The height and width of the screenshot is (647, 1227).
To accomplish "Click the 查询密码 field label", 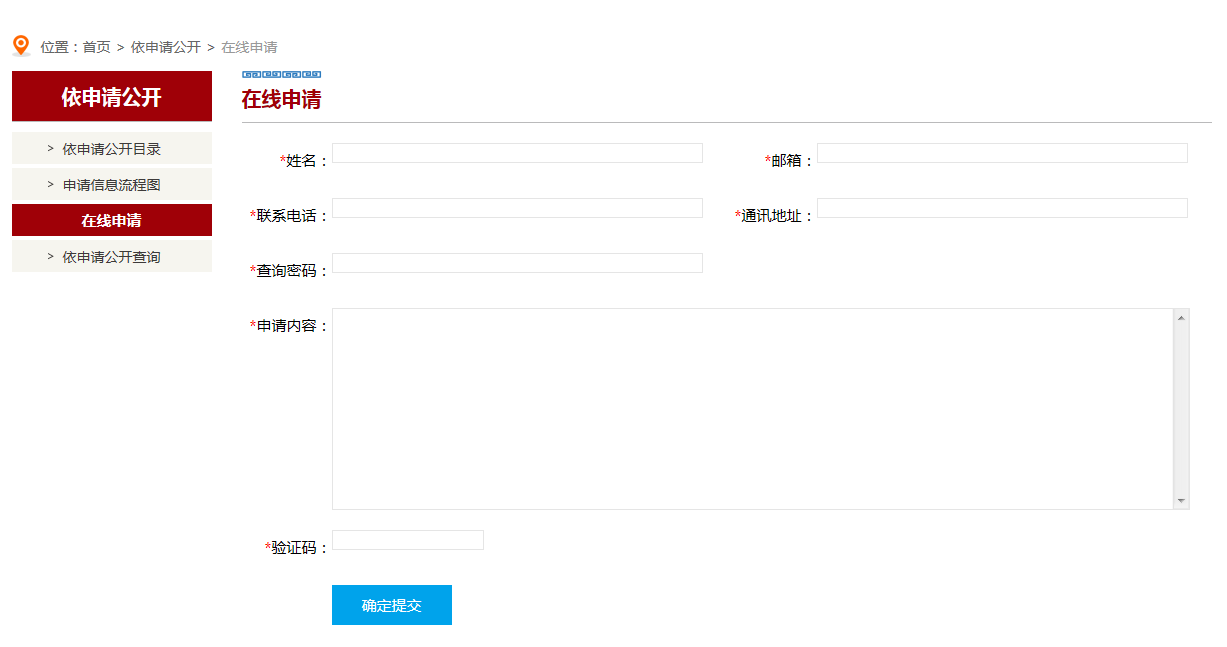I will (289, 271).
